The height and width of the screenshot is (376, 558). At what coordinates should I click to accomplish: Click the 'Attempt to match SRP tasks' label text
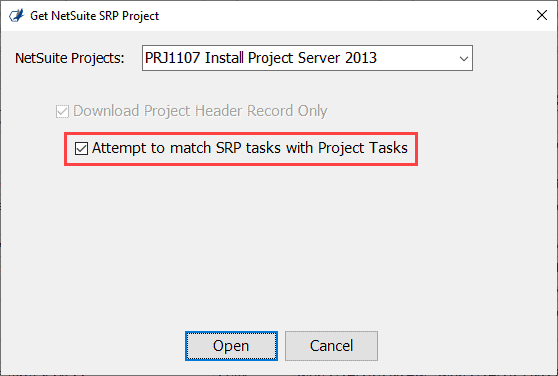pos(249,148)
